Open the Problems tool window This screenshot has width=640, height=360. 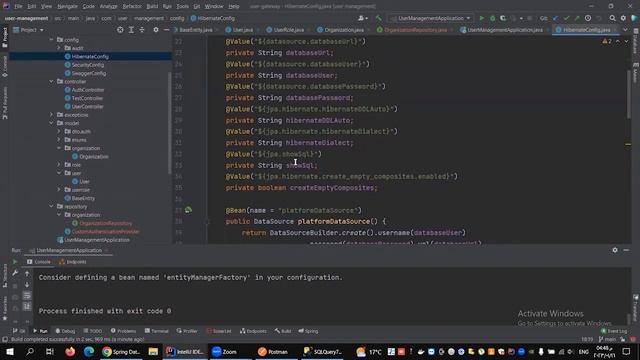[123, 331]
